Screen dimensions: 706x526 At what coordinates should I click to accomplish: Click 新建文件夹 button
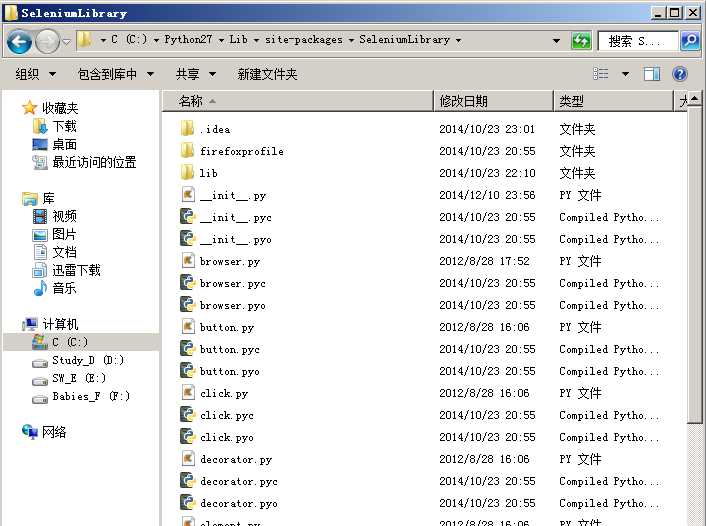pyautogui.click(x=267, y=74)
